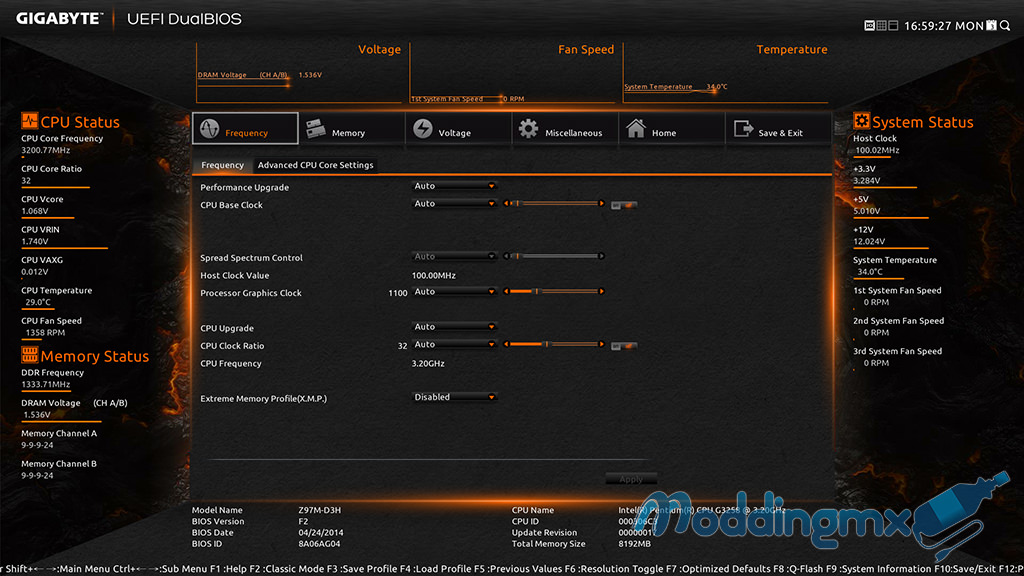Click the "F2 :Classic Mode" shortcut hint
The height and width of the screenshot is (576, 1024).
pyautogui.click(x=287, y=569)
